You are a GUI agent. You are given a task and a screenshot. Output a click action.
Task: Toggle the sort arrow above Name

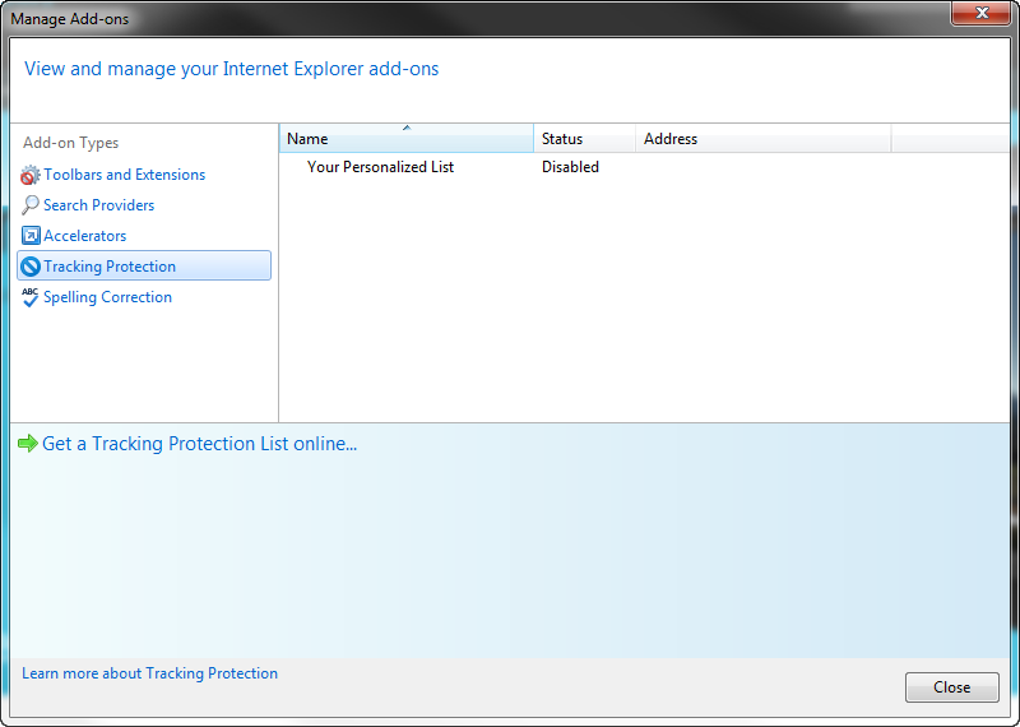tap(407, 127)
